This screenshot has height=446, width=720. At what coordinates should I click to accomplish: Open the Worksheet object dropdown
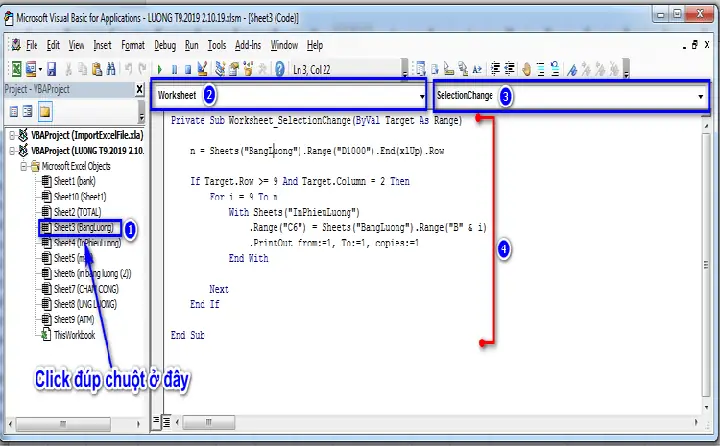422,96
